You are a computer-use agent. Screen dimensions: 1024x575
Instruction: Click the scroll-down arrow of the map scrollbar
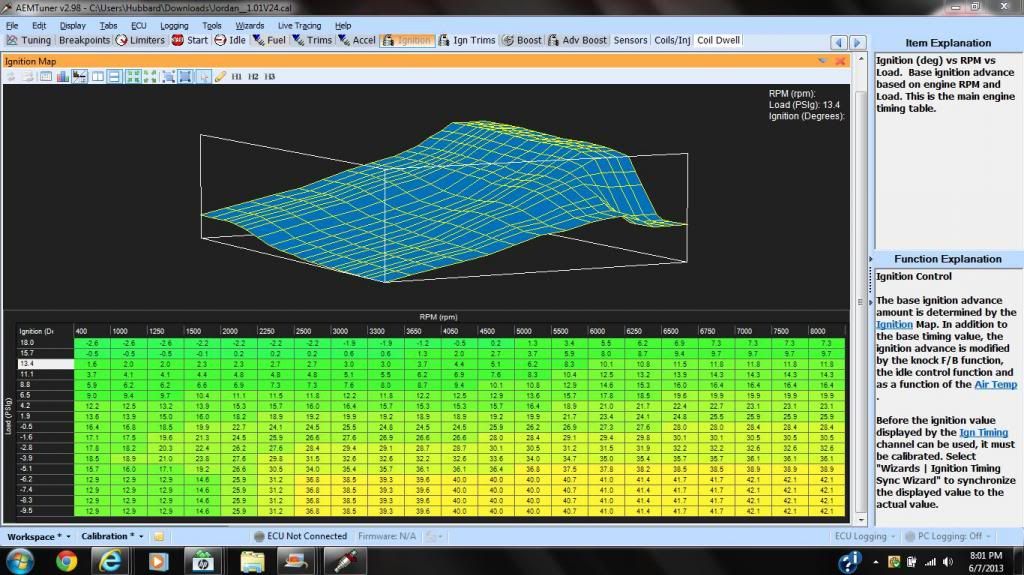(x=861, y=520)
